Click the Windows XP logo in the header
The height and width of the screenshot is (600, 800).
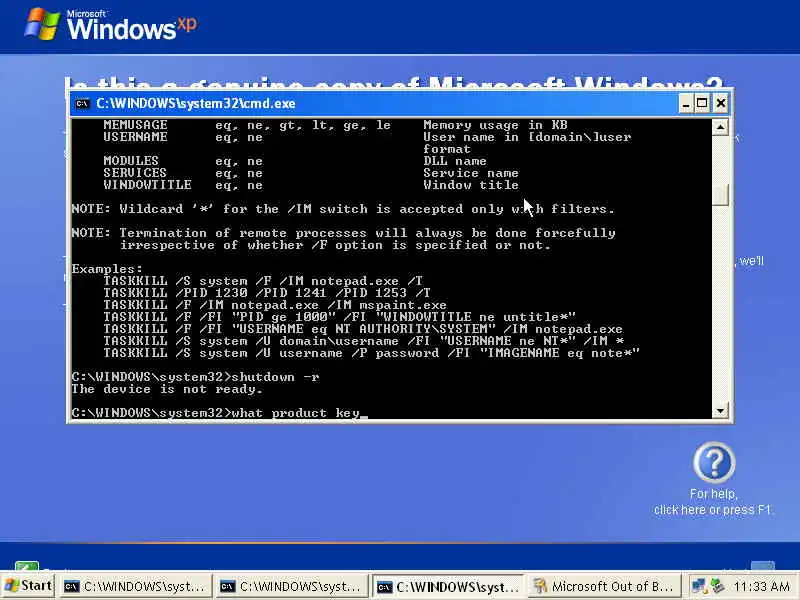pyautogui.click(x=110, y=24)
